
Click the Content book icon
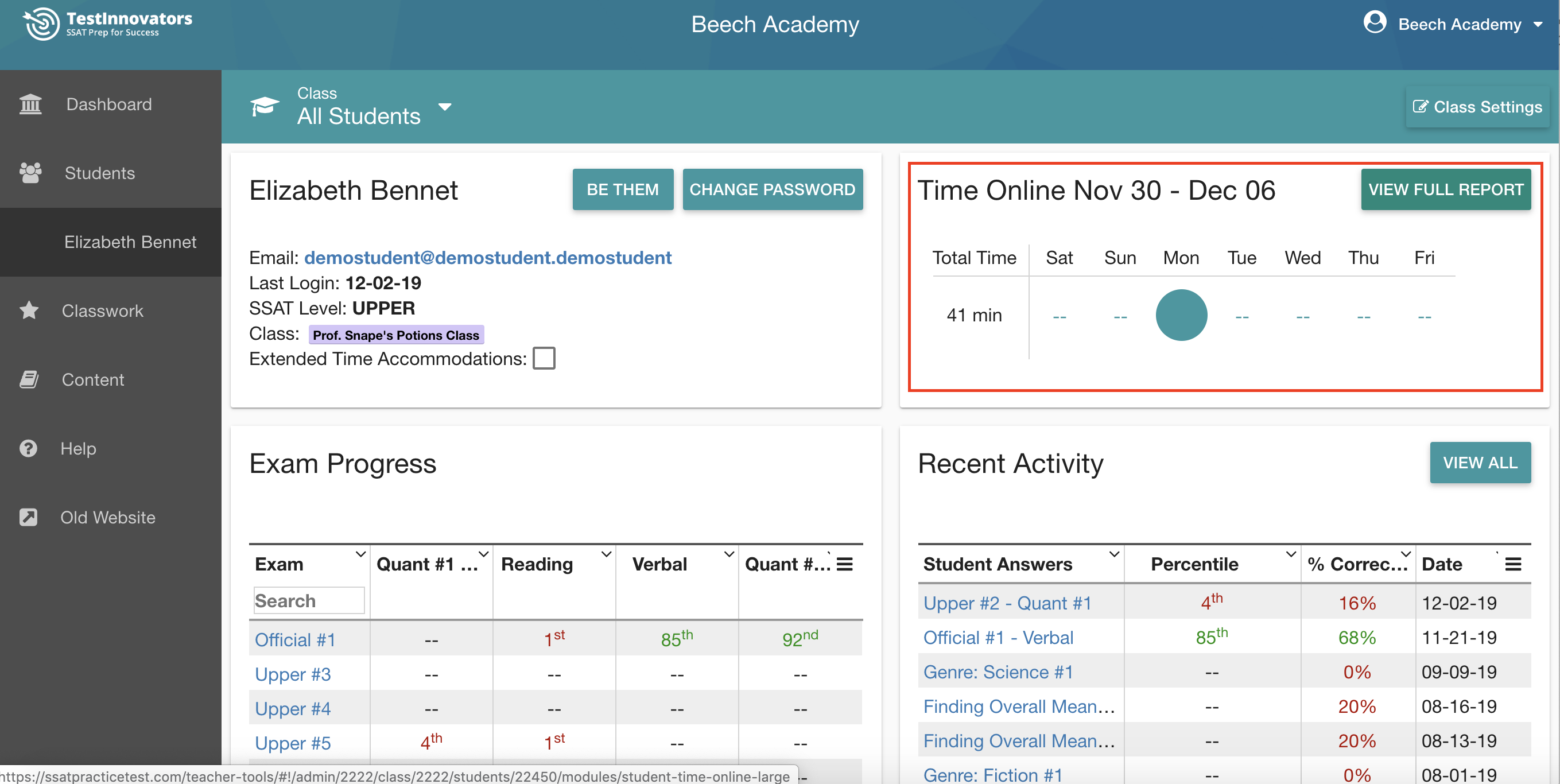(29, 379)
